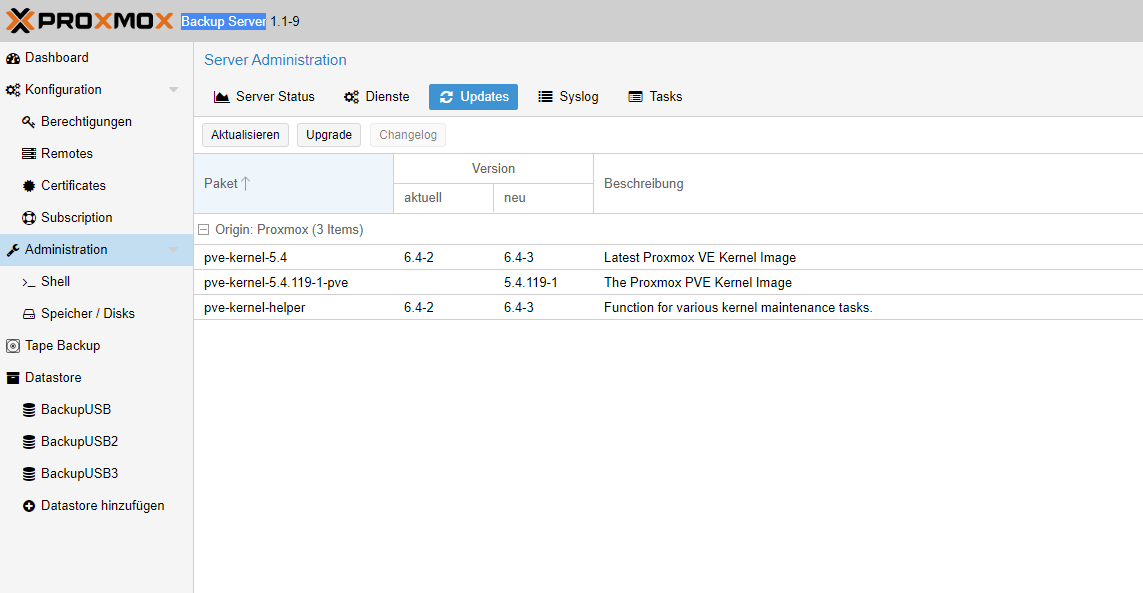Click the Updates refresh icon

coord(446,97)
